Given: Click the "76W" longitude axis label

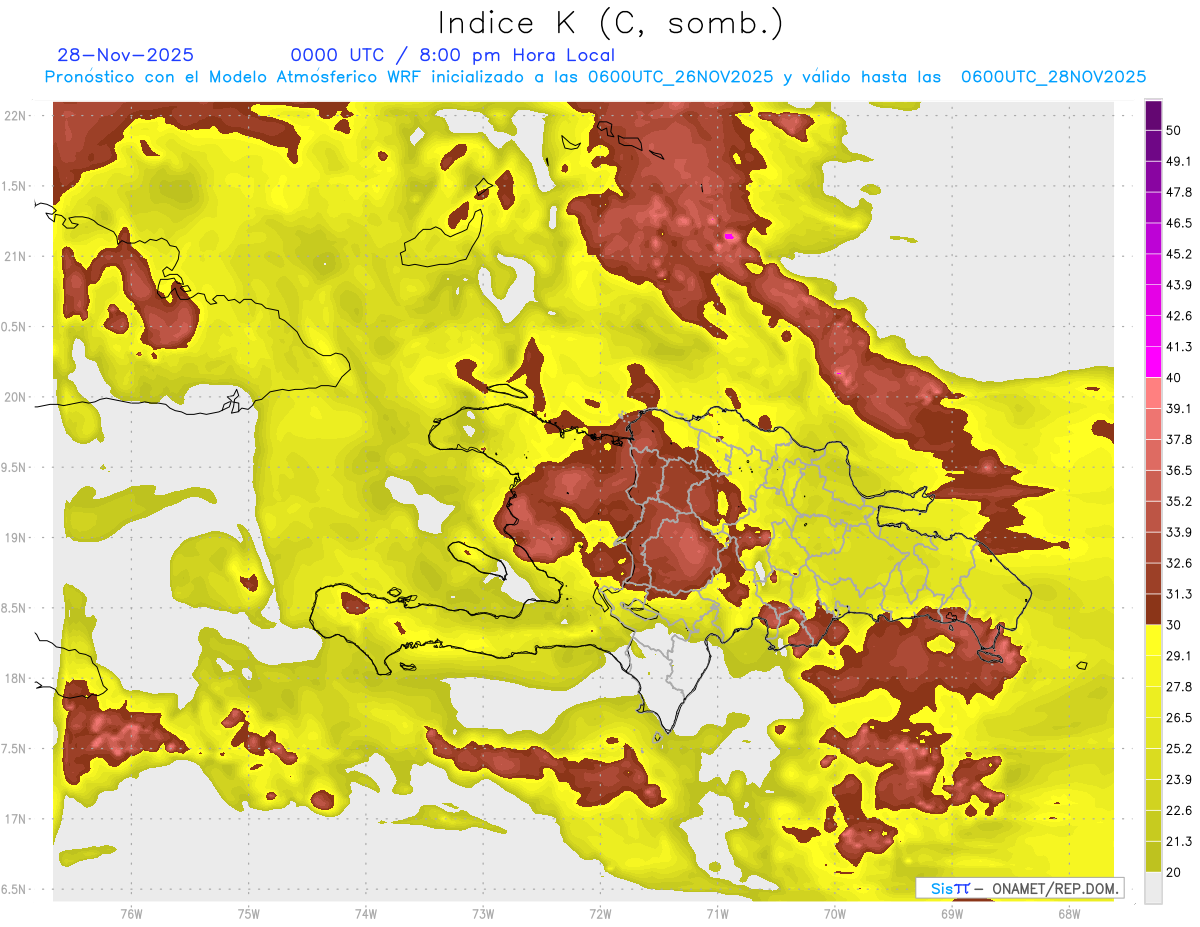Looking at the screenshot, I should pos(131,913).
